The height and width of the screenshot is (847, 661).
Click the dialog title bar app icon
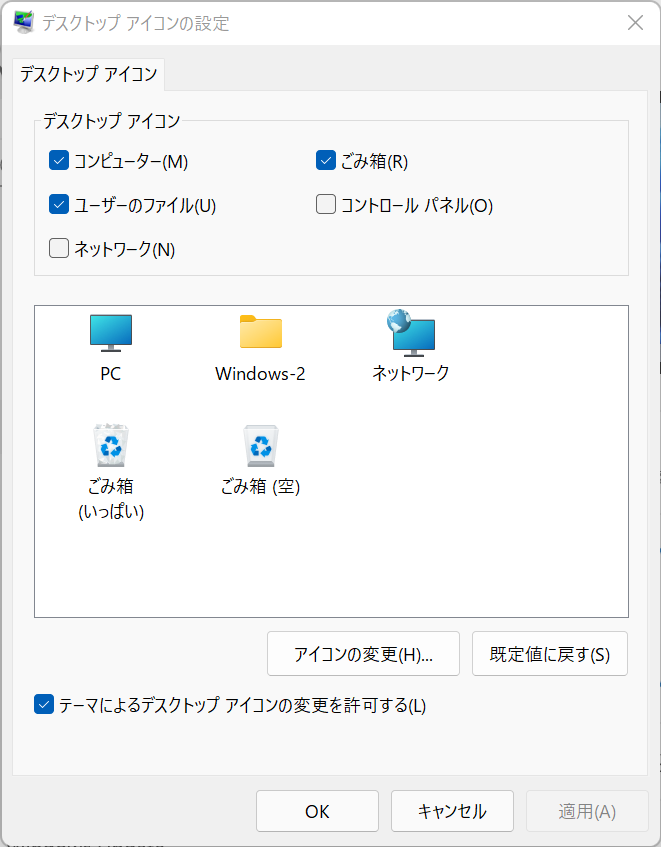pyautogui.click(x=24, y=23)
